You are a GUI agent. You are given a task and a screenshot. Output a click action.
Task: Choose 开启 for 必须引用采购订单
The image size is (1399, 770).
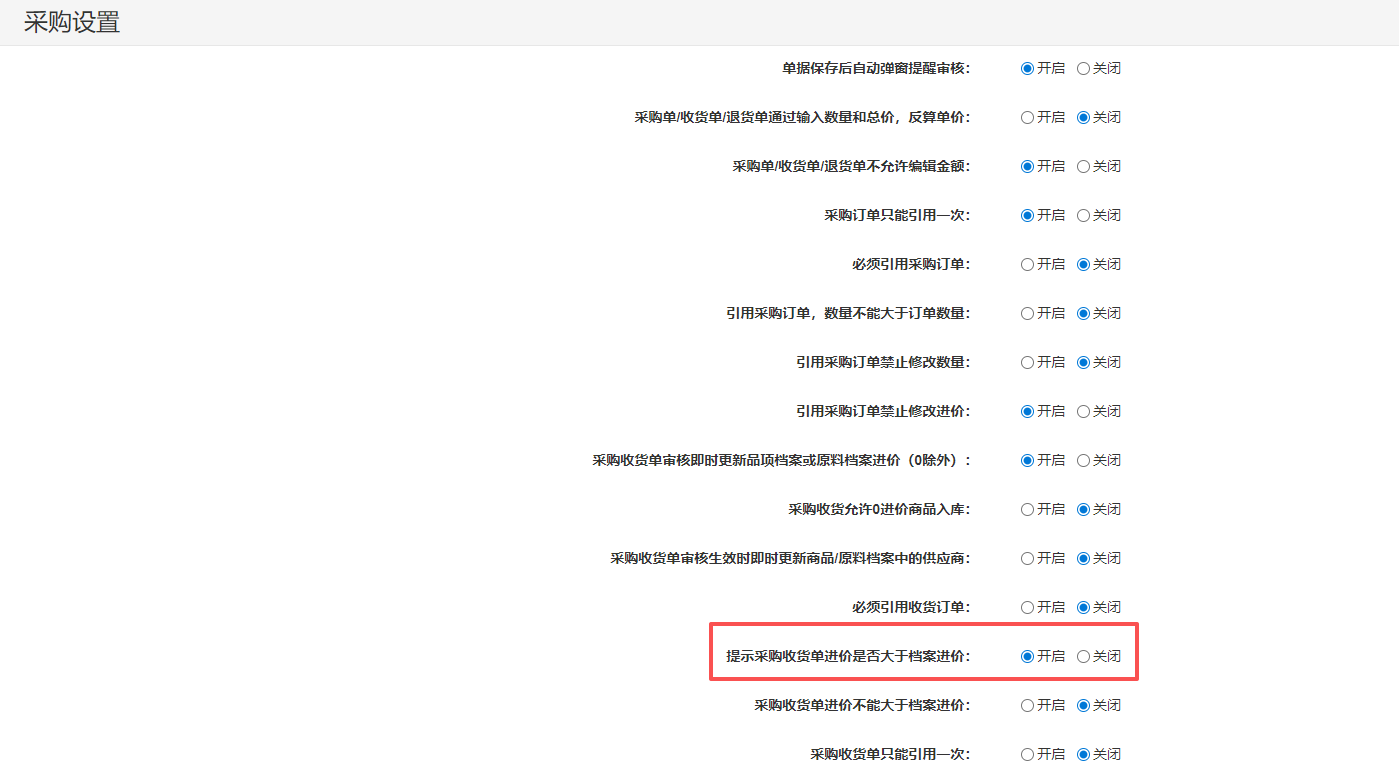1027,265
